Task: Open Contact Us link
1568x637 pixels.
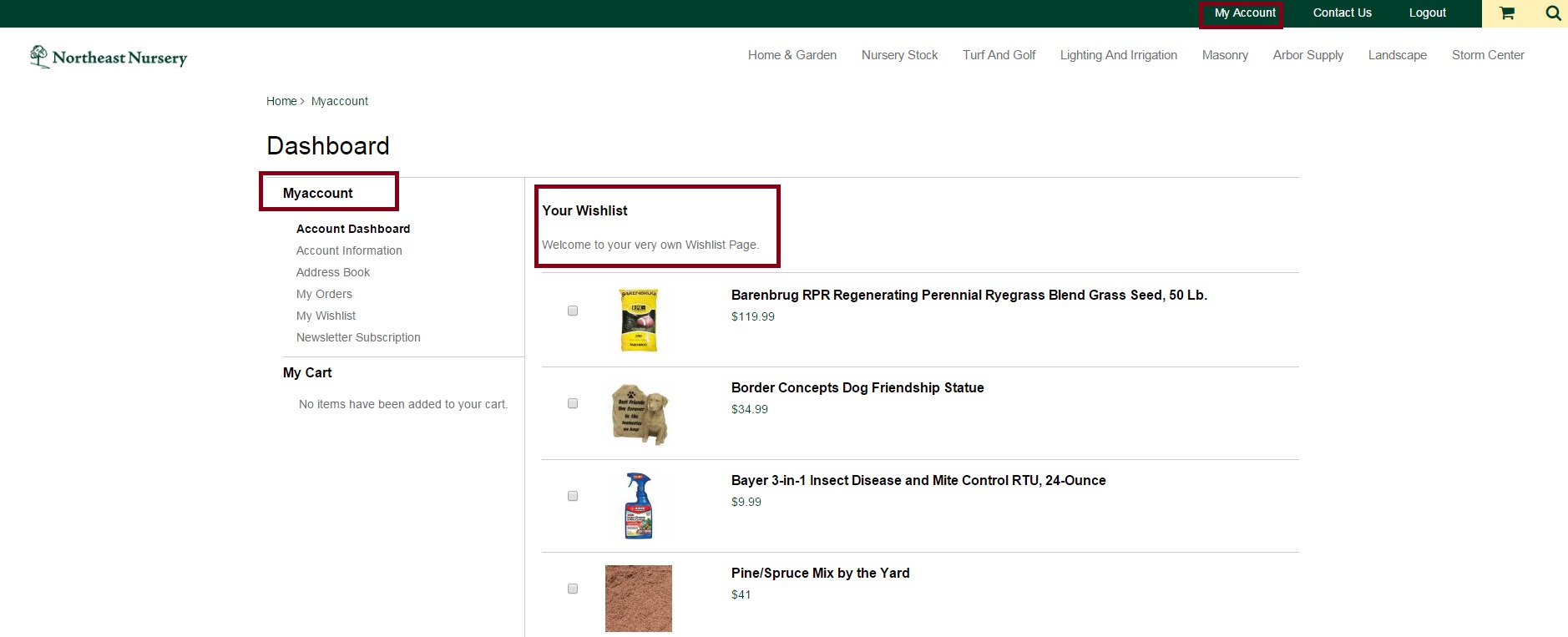Action: [x=1342, y=13]
